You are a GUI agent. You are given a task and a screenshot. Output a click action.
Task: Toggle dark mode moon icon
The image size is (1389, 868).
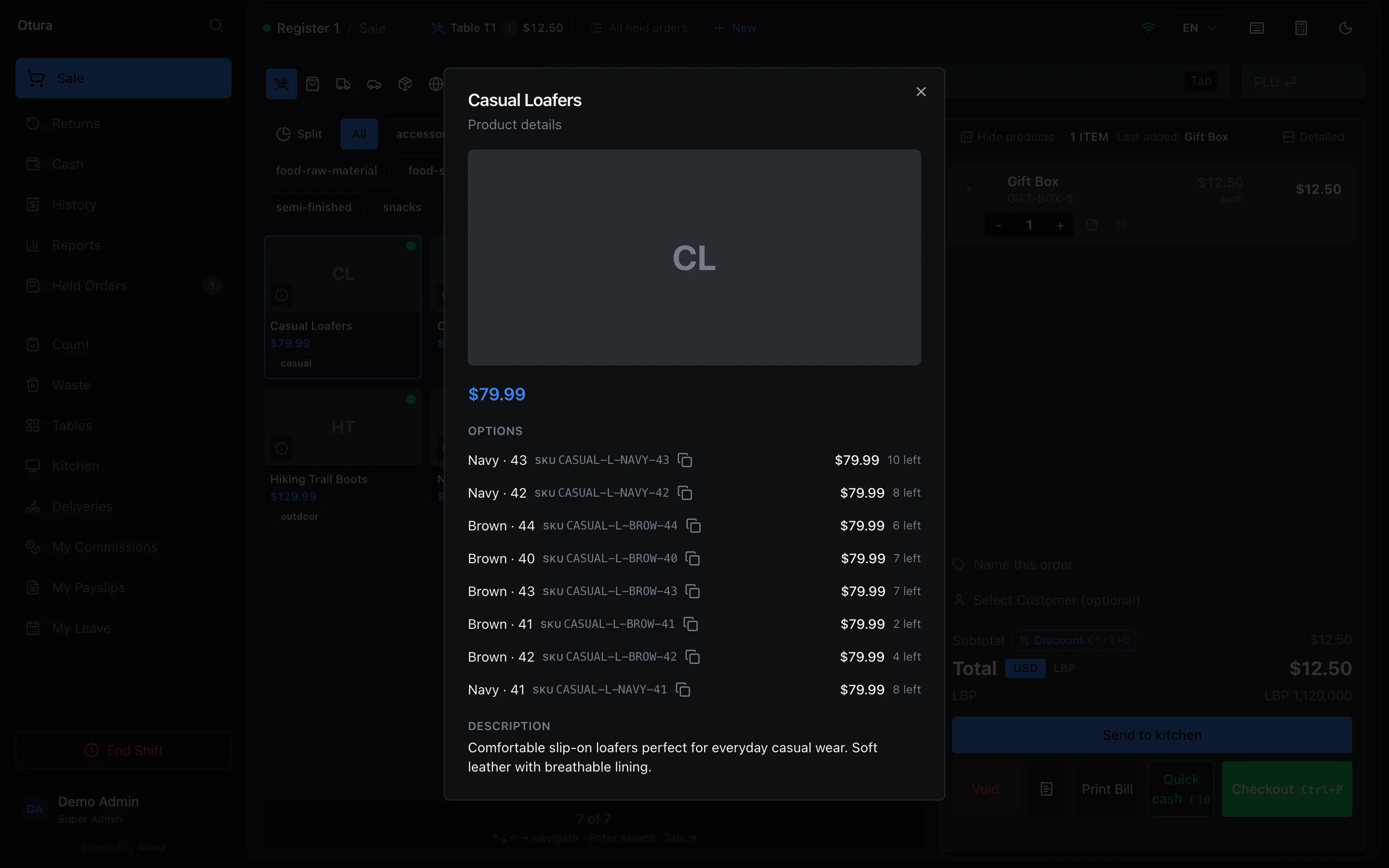click(1346, 28)
